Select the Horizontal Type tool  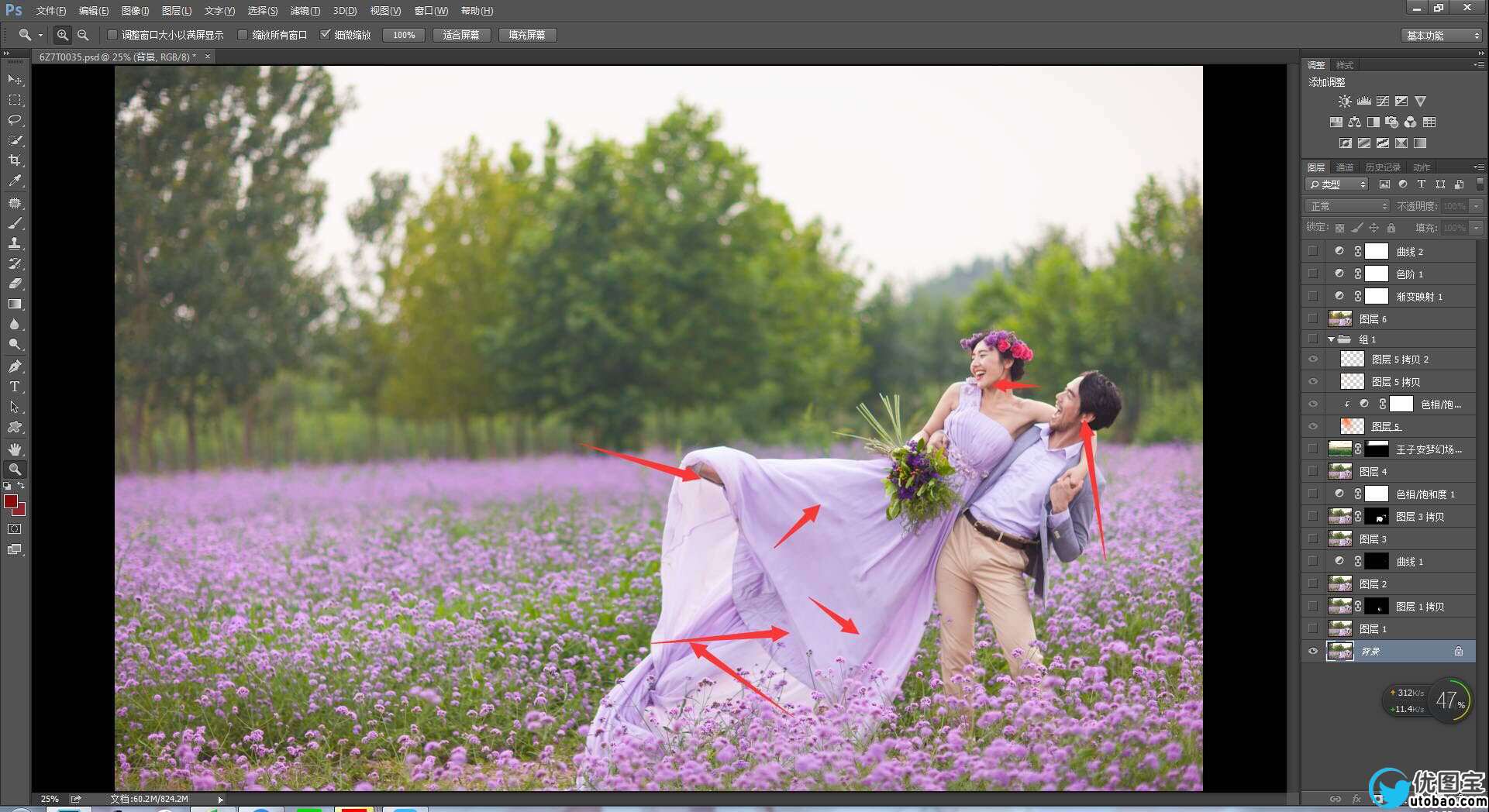point(15,387)
